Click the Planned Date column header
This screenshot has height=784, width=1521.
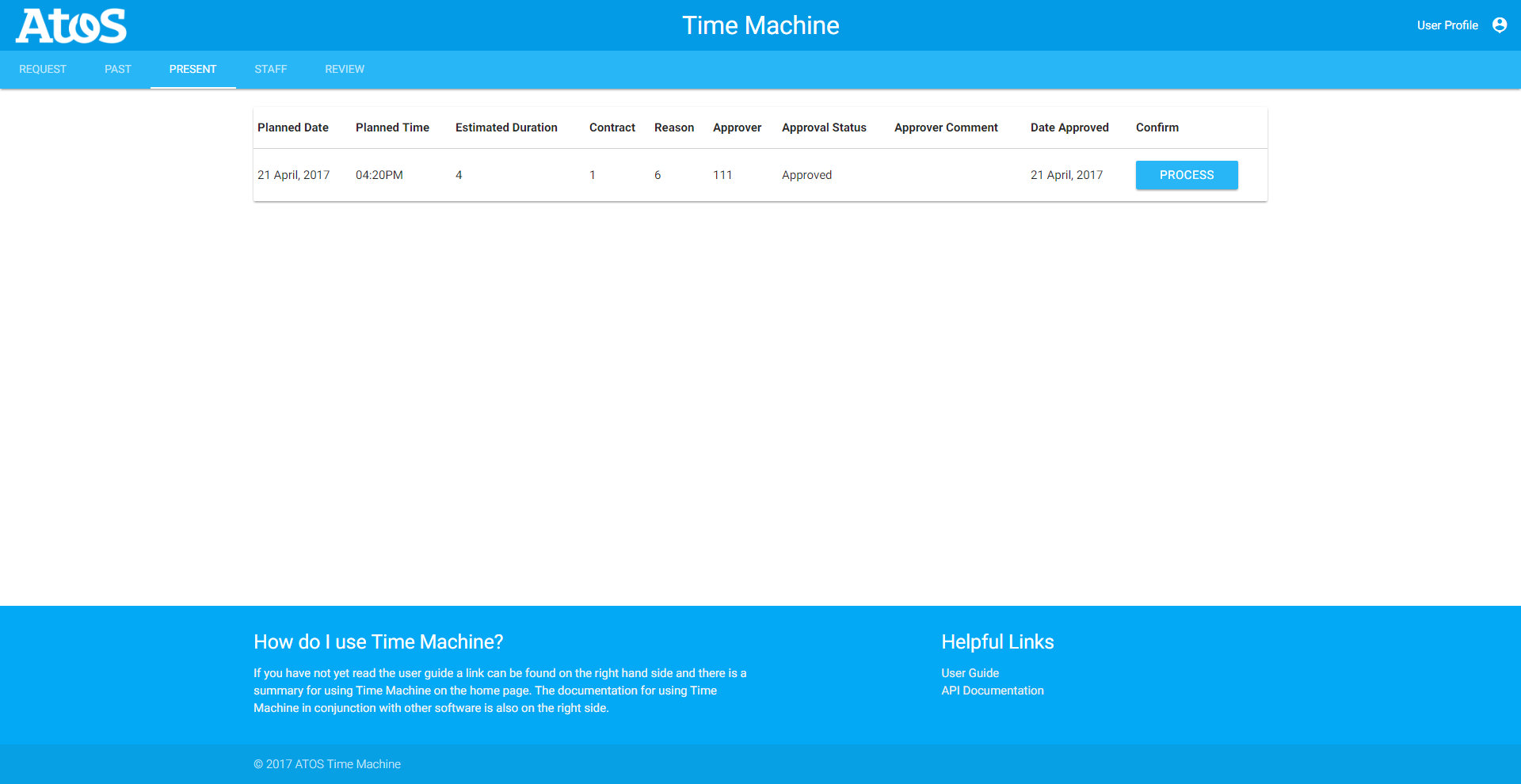click(x=293, y=127)
